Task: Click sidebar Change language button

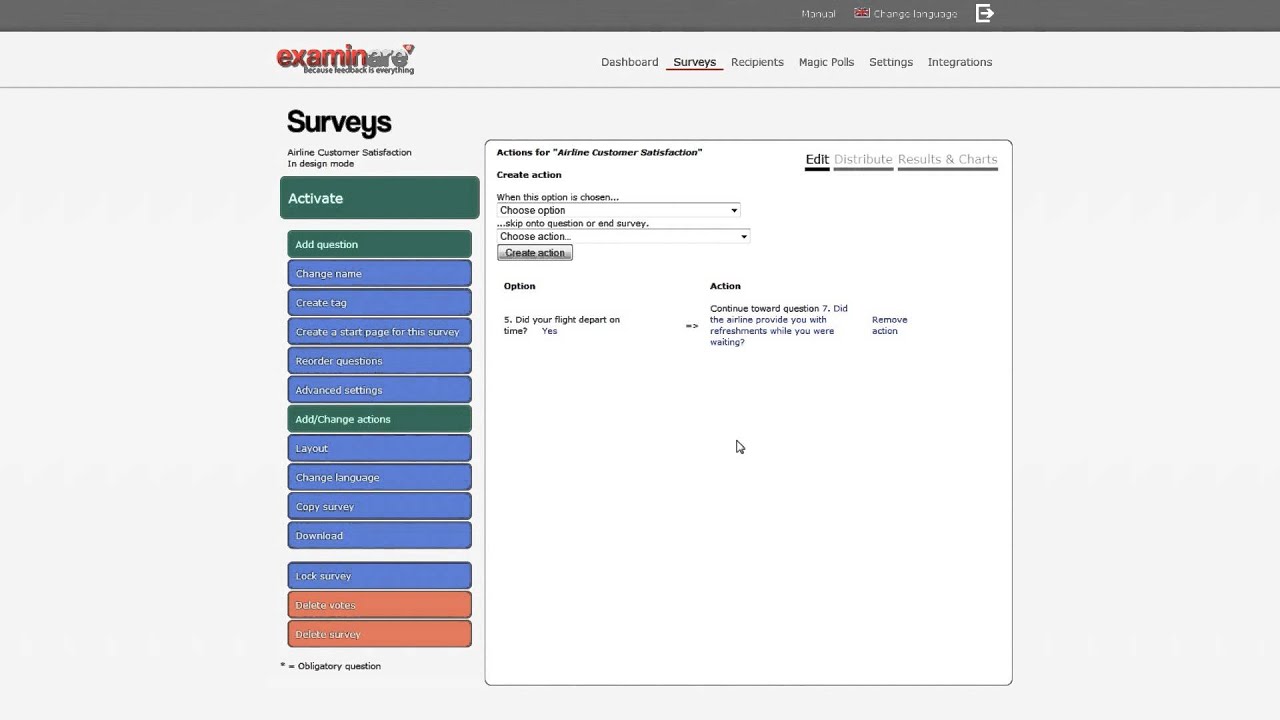Action: pos(379,477)
